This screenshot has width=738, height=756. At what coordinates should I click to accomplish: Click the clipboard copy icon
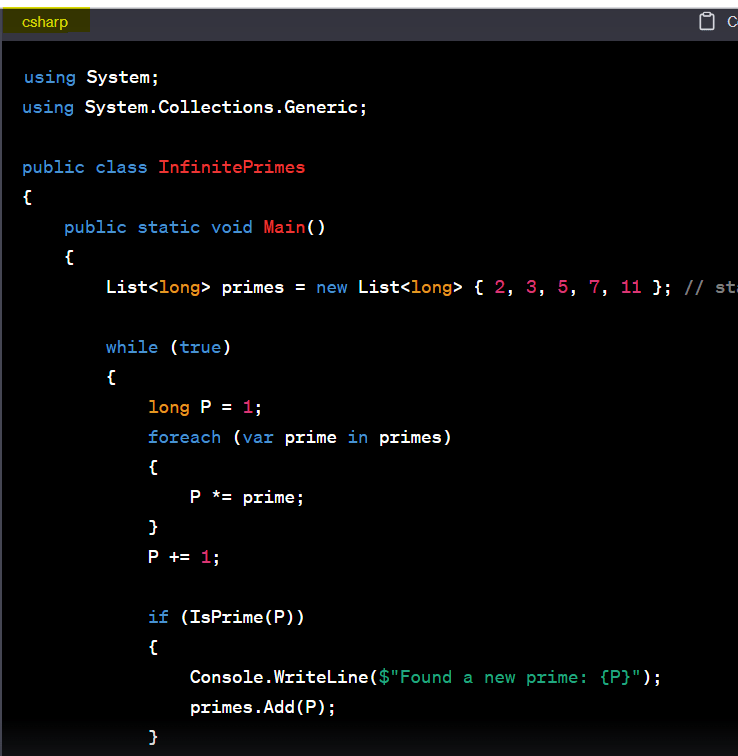pyautogui.click(x=707, y=22)
